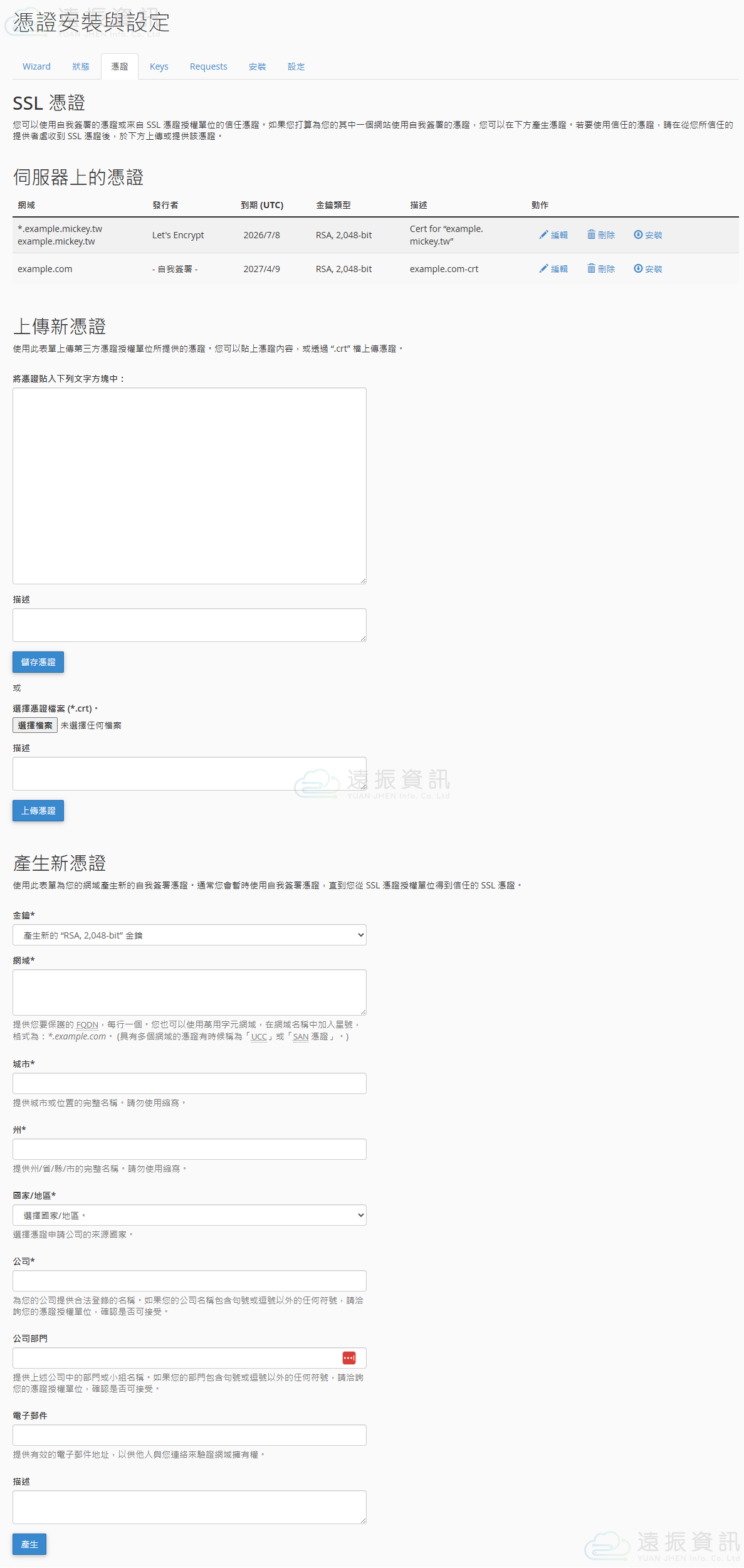Open the 國家/地區 country dropdown

click(189, 1215)
